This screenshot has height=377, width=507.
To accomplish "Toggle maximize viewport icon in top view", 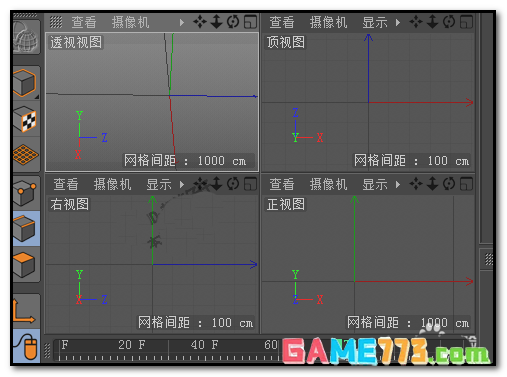I will 466,22.
